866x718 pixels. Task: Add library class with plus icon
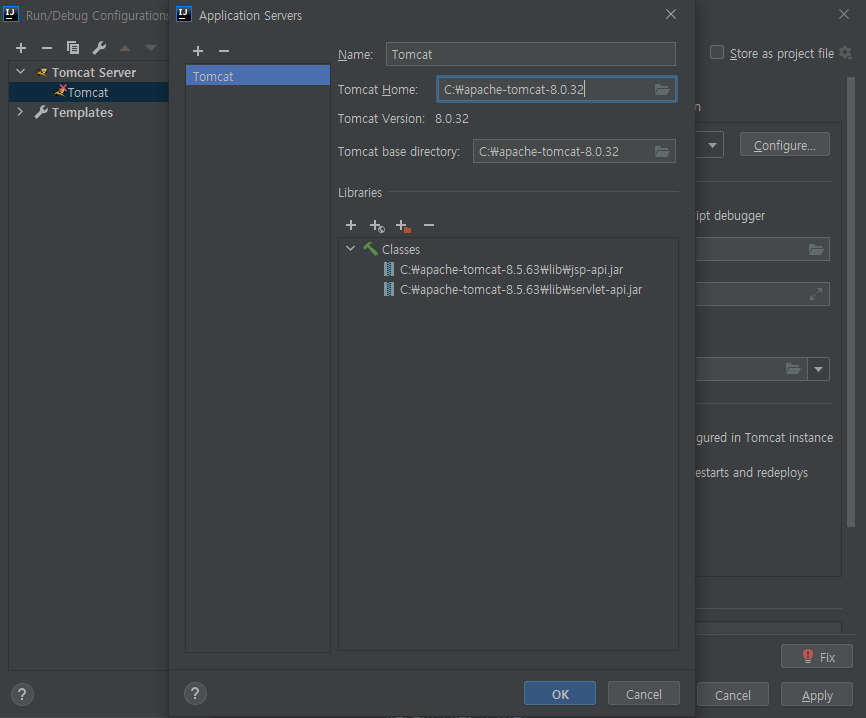(351, 225)
